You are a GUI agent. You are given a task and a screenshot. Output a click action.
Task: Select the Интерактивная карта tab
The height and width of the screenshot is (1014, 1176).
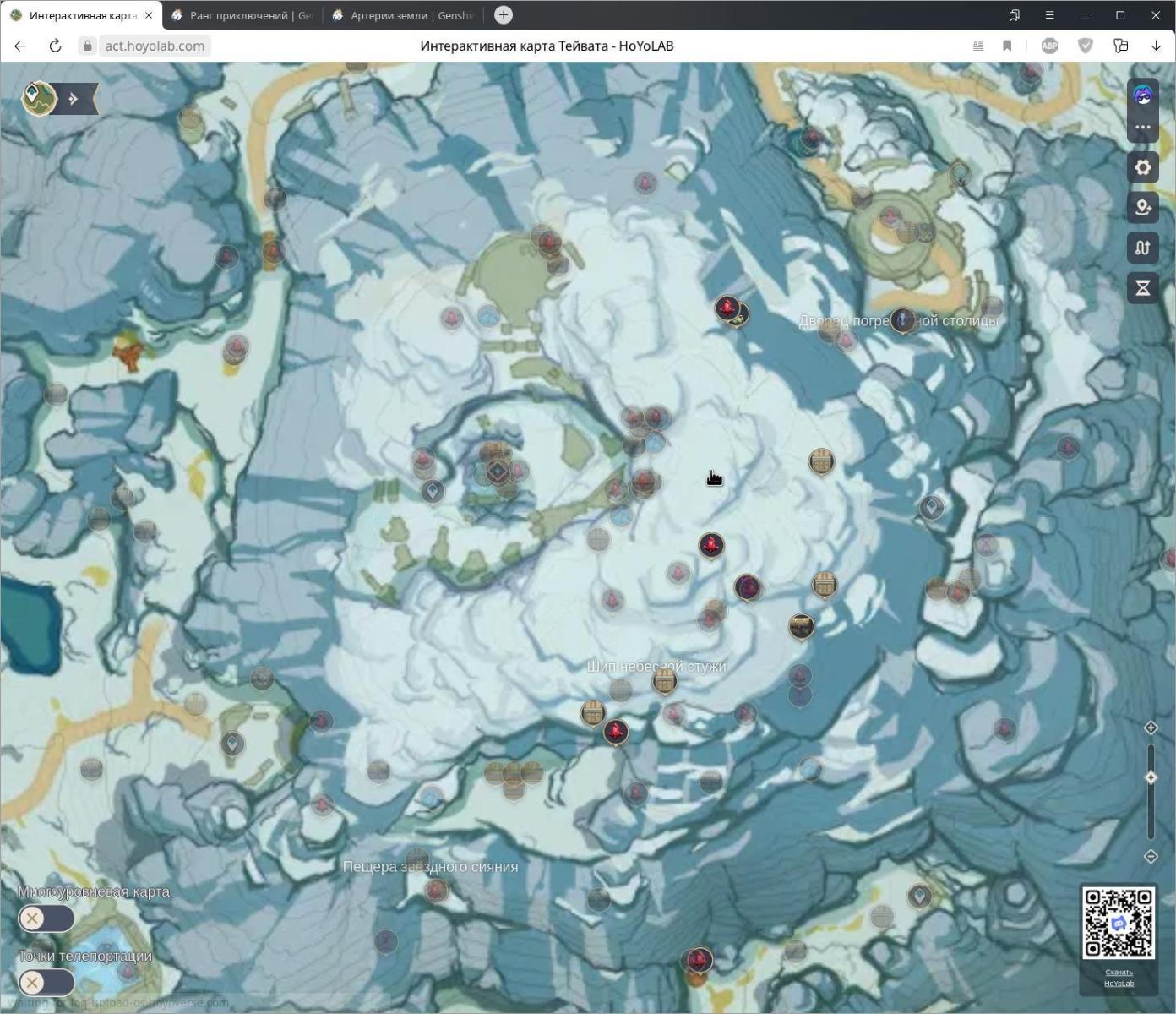(81, 15)
